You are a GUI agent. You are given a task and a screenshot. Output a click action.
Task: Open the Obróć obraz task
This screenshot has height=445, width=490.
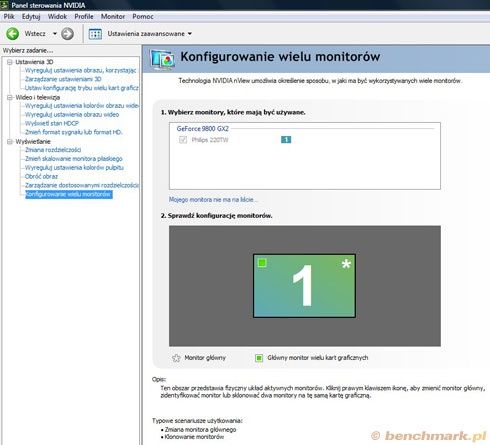[x=41, y=176]
